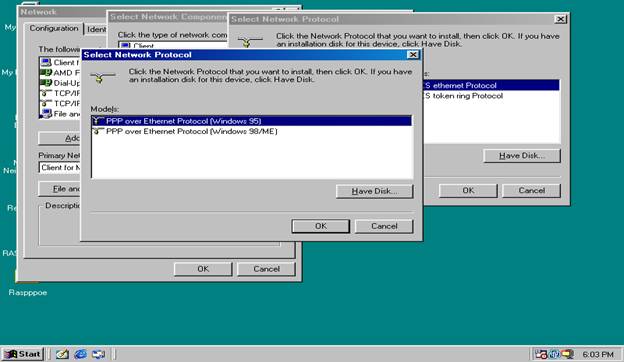Click Have Disk in front protocol dialog
This screenshot has width=624, height=362.
tap(374, 191)
